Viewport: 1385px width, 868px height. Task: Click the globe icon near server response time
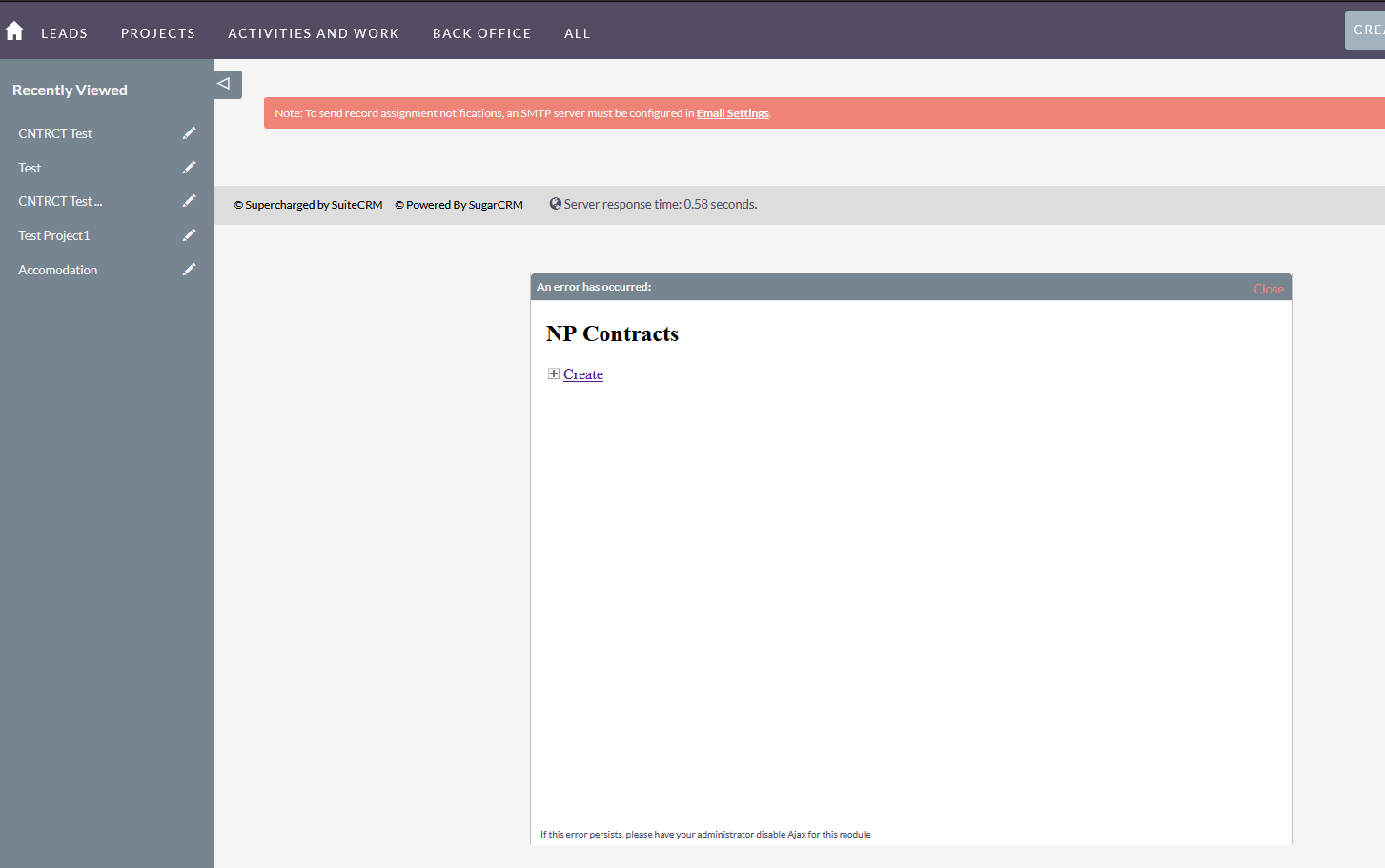point(555,204)
